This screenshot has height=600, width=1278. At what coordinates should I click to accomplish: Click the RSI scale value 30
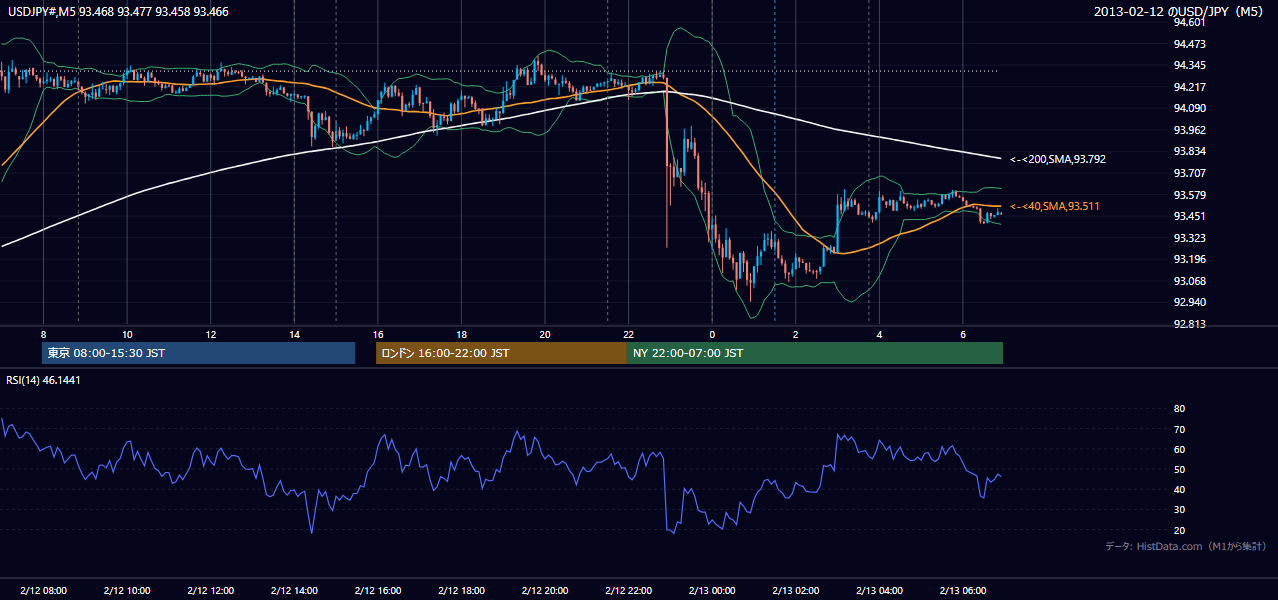[x=1179, y=510]
